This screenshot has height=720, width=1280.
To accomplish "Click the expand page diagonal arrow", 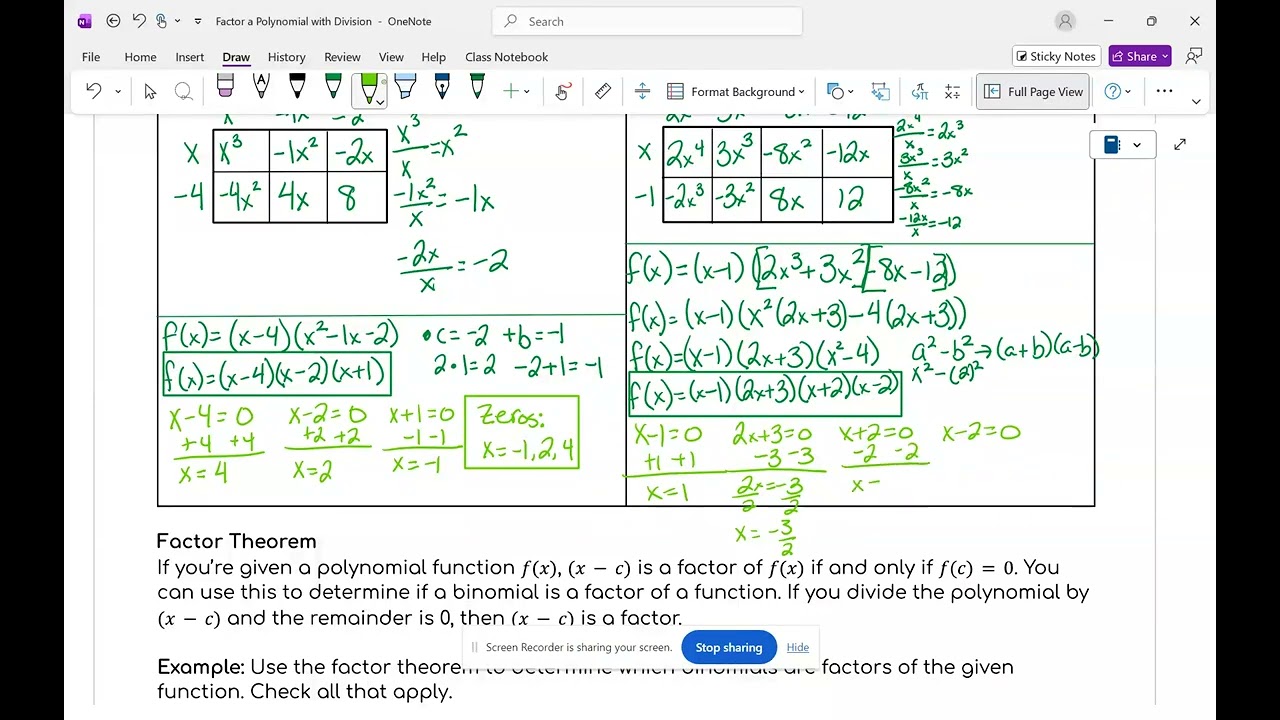I will pyautogui.click(x=1180, y=145).
